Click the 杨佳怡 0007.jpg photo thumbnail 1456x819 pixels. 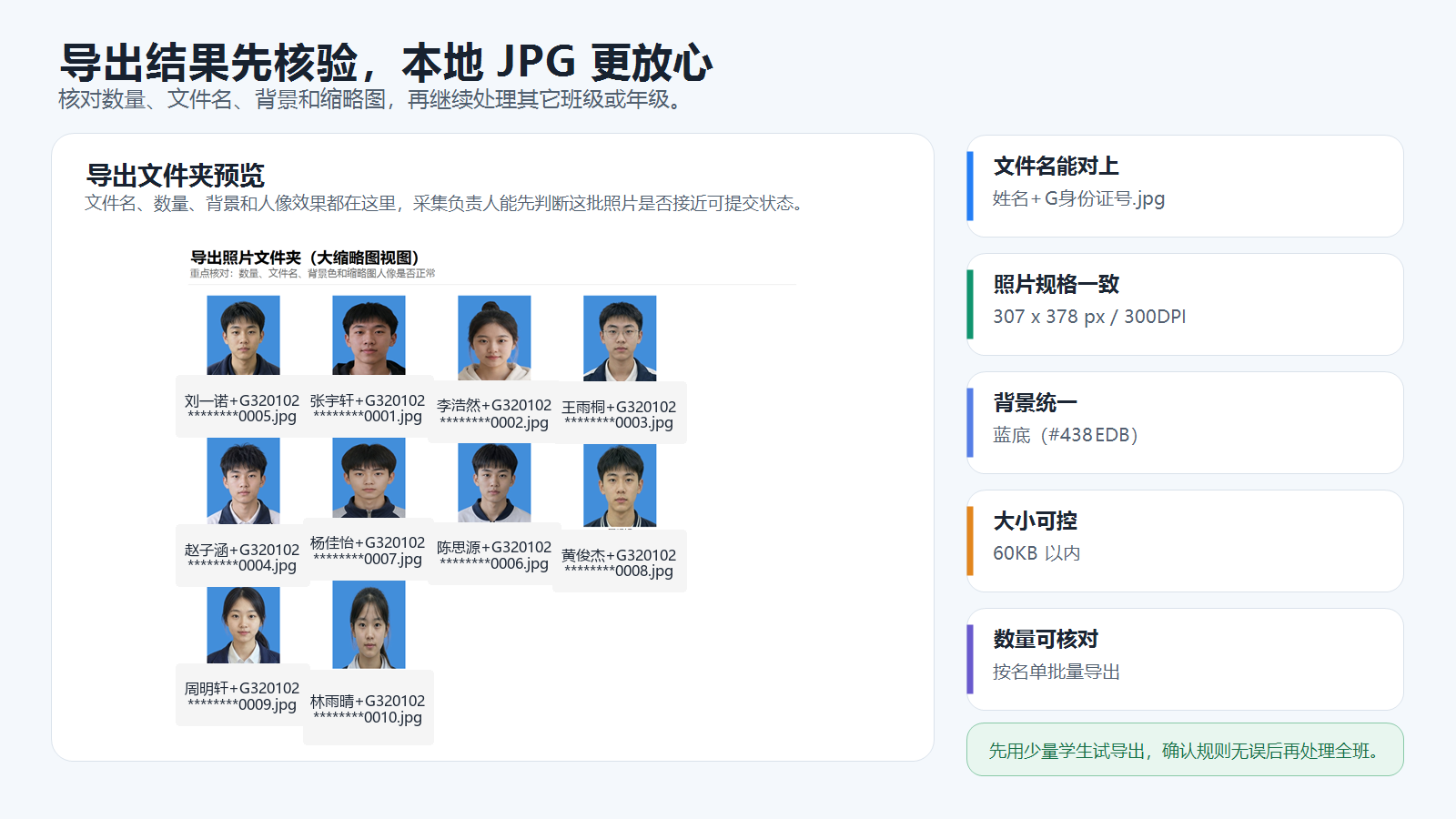coord(369,478)
